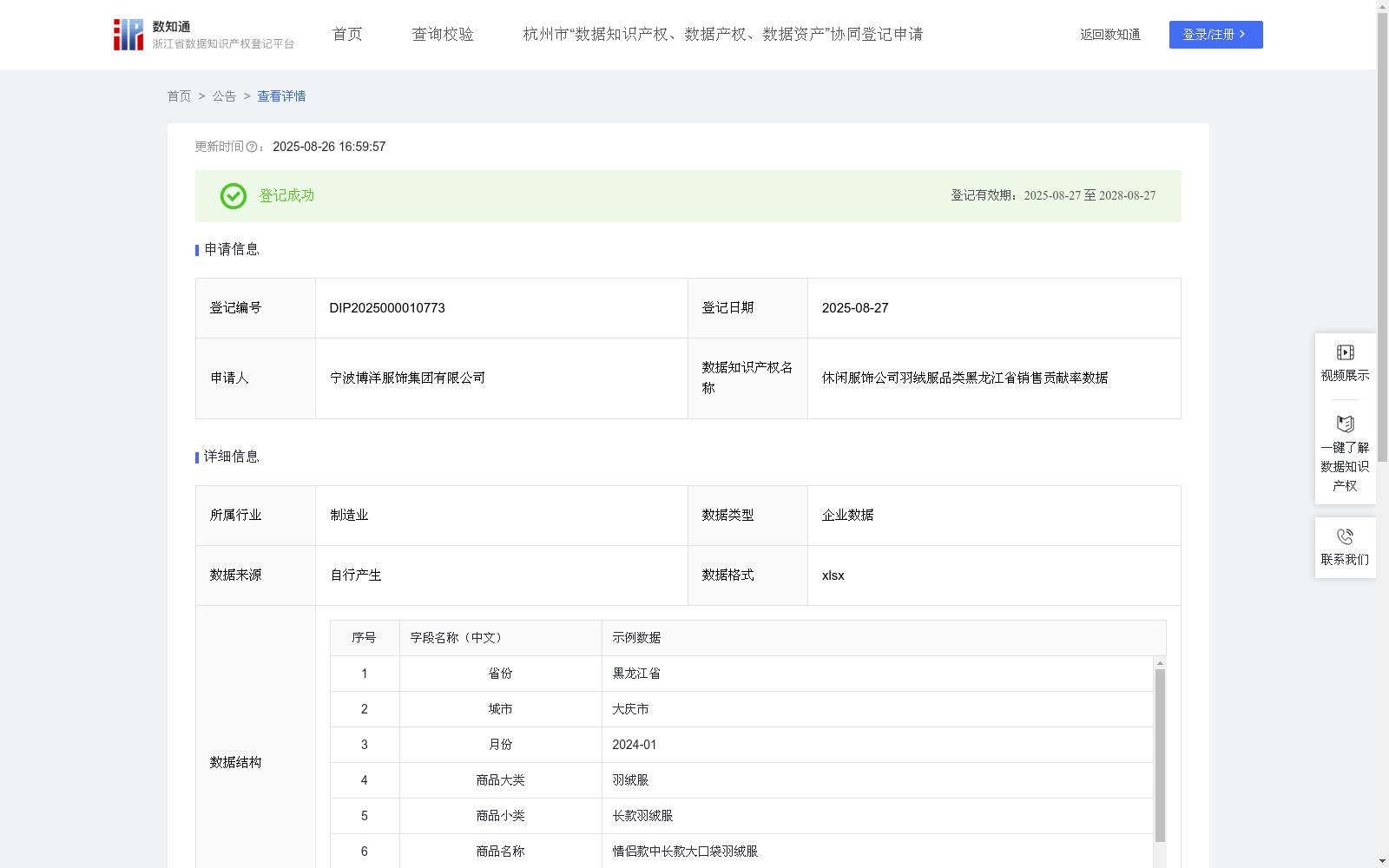1389x868 pixels.
Task: Click the 登录/注册 button
Action: (1216, 35)
